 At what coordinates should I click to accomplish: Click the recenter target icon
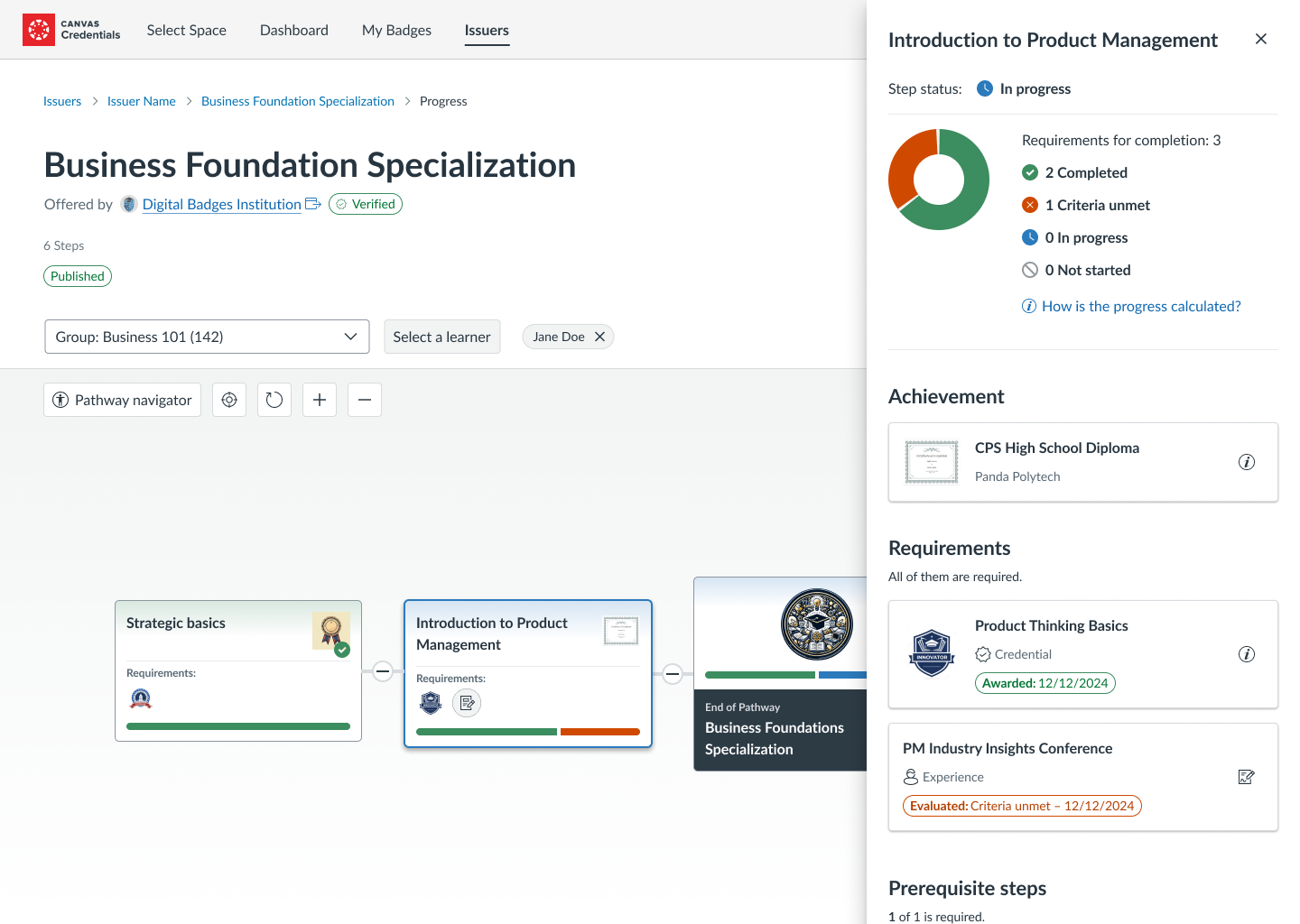pyautogui.click(x=229, y=400)
